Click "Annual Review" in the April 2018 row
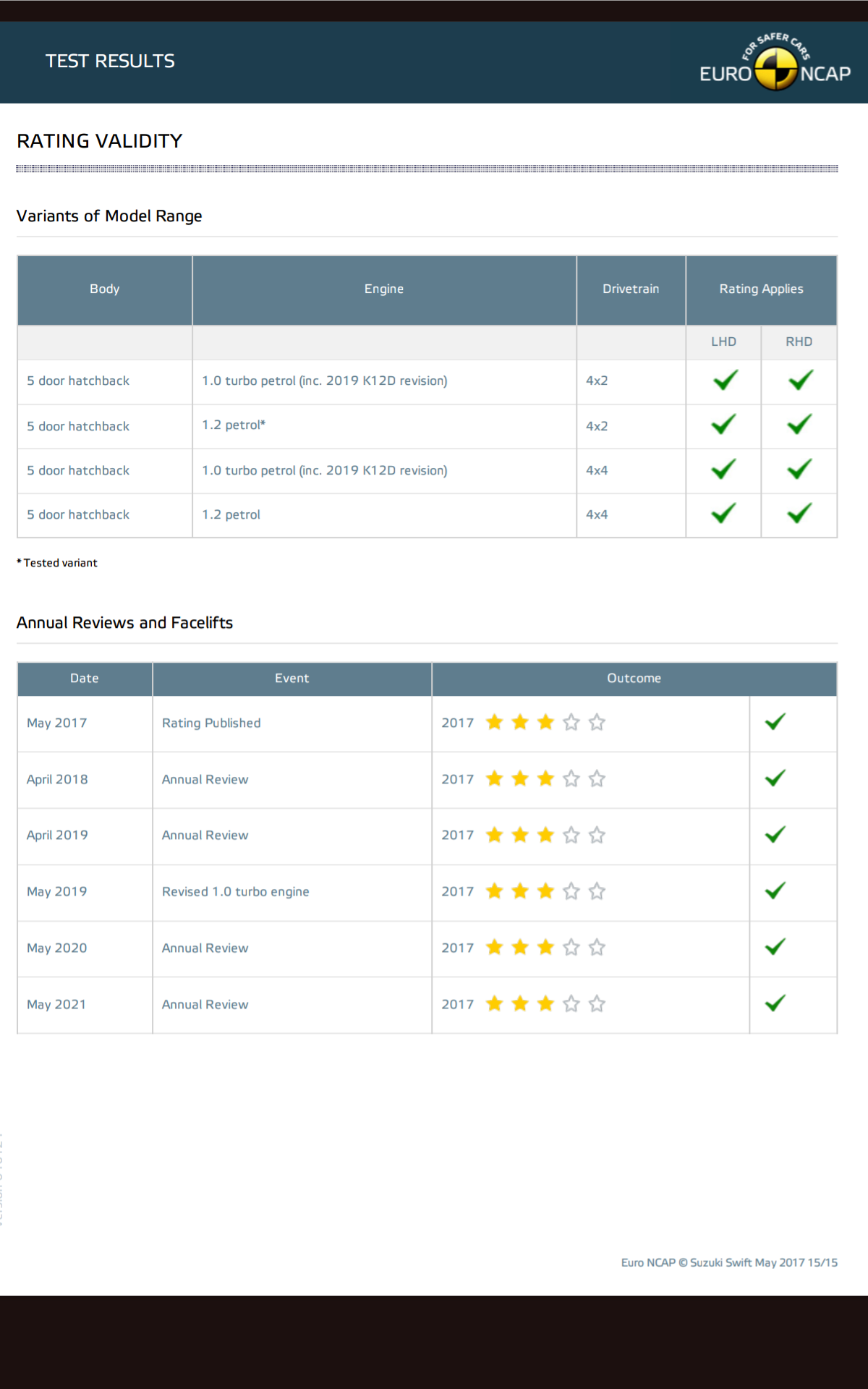 click(x=205, y=780)
